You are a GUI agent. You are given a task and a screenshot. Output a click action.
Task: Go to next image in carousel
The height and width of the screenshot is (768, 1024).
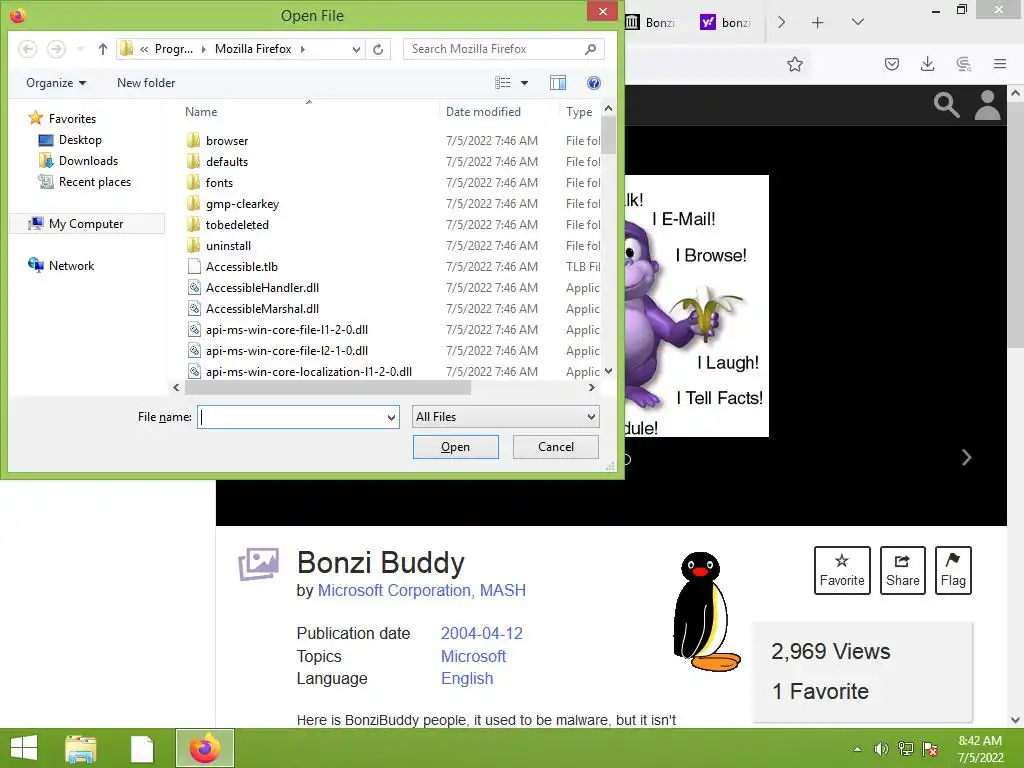pos(967,457)
